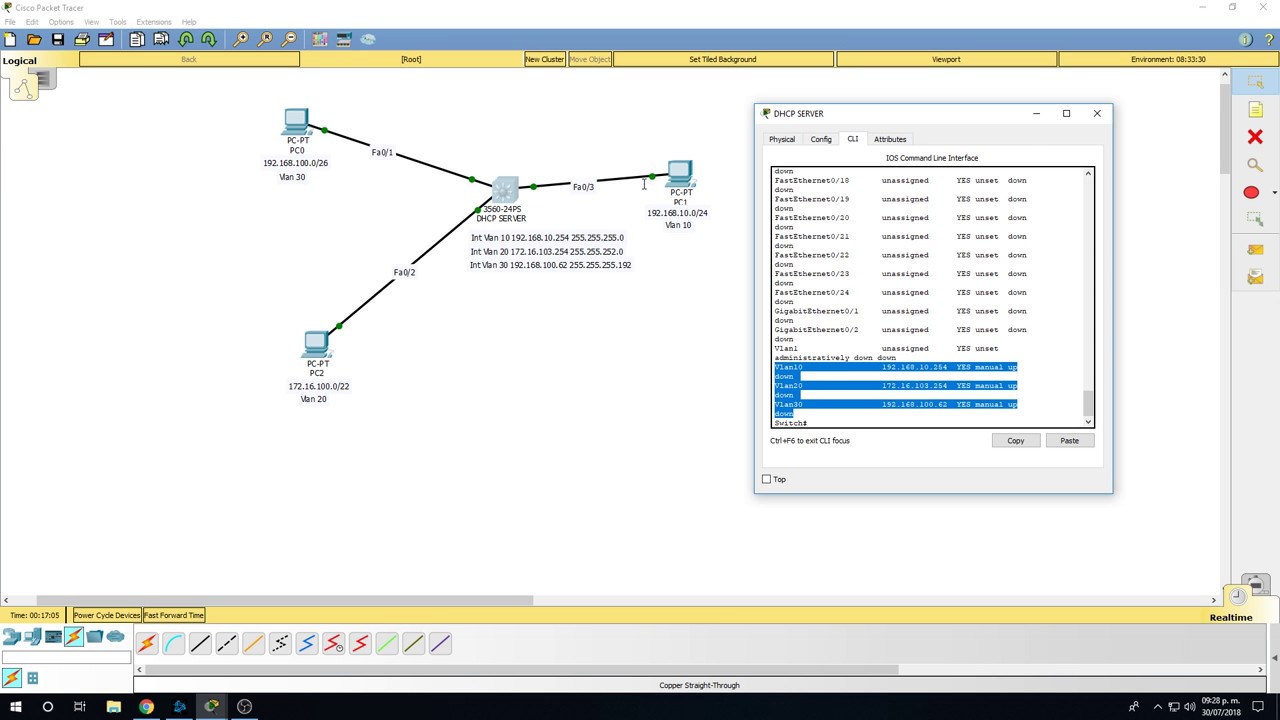1280x720 pixels.
Task: Redo the action with green arrow
Action: (208, 39)
